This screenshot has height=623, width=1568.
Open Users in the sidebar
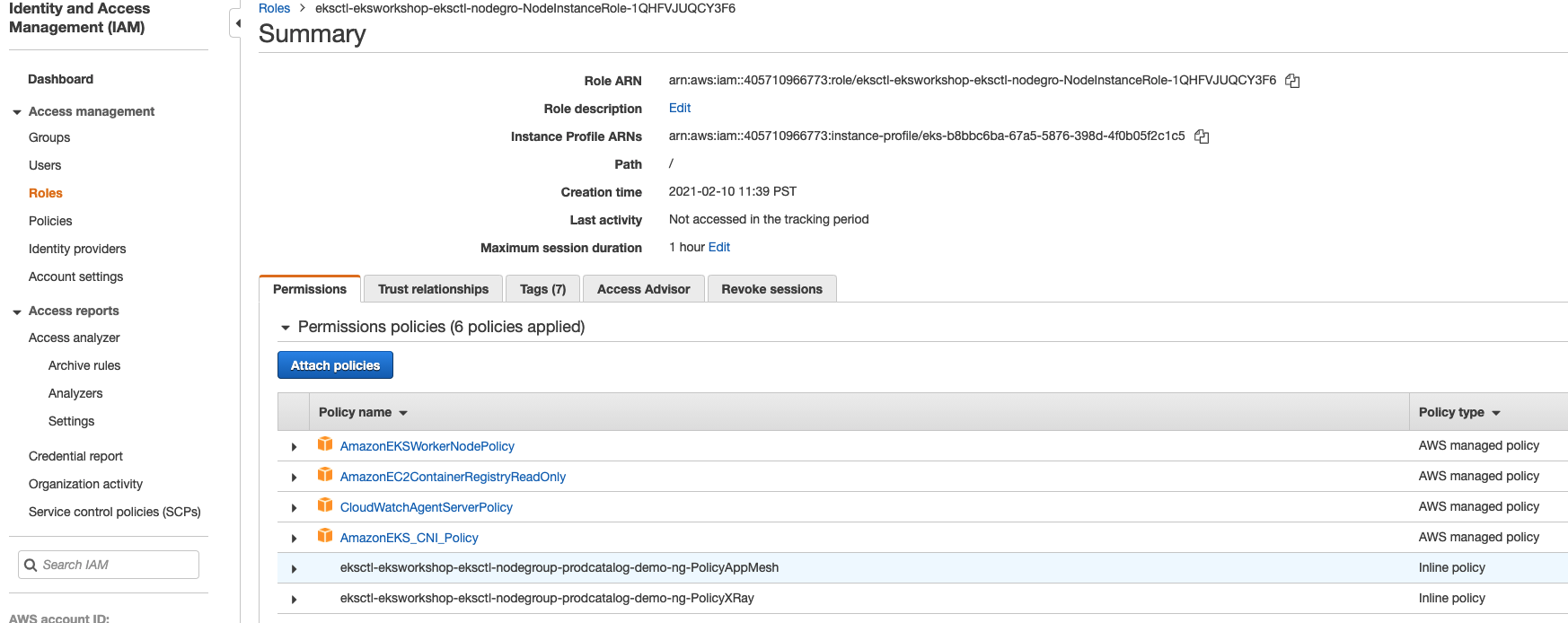[x=45, y=165]
